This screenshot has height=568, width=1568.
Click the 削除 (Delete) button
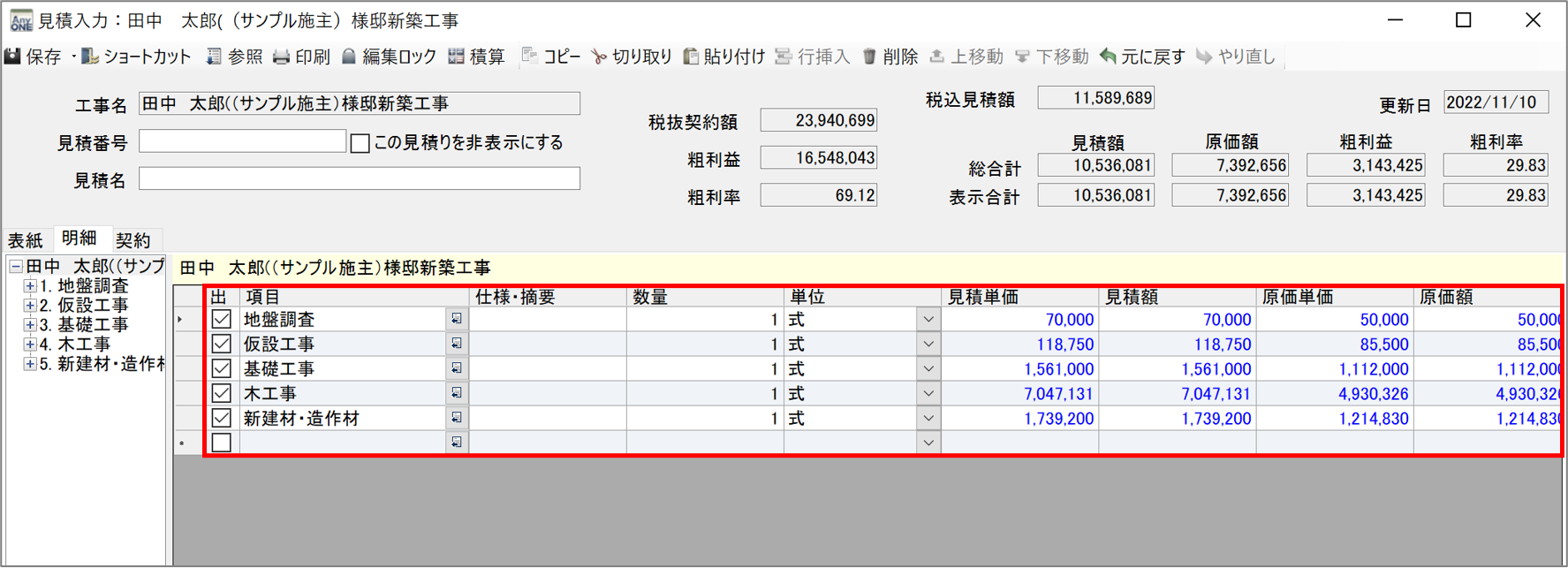click(890, 57)
